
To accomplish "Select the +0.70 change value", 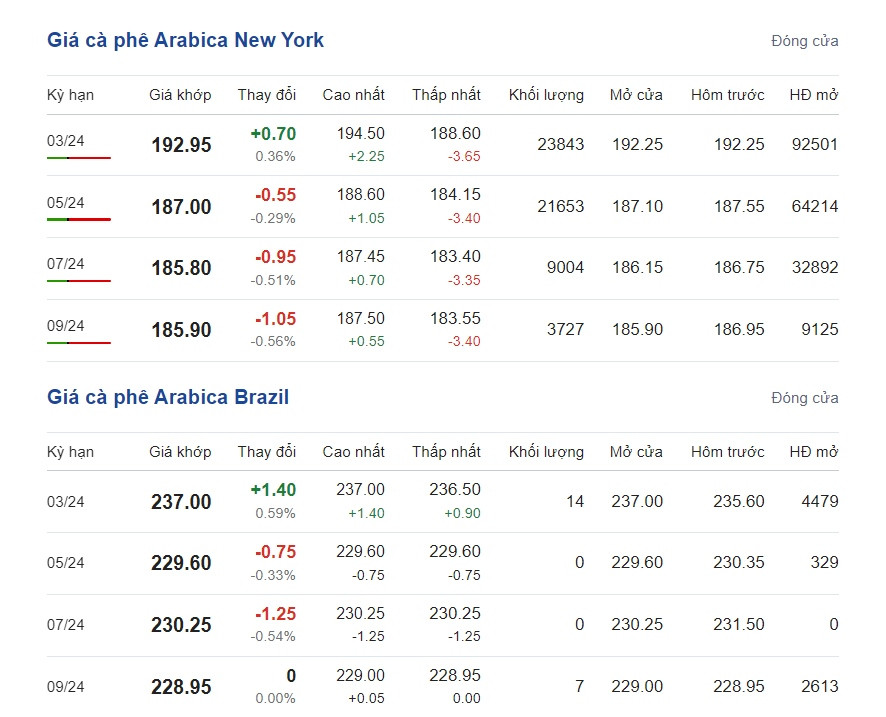I will [273, 134].
